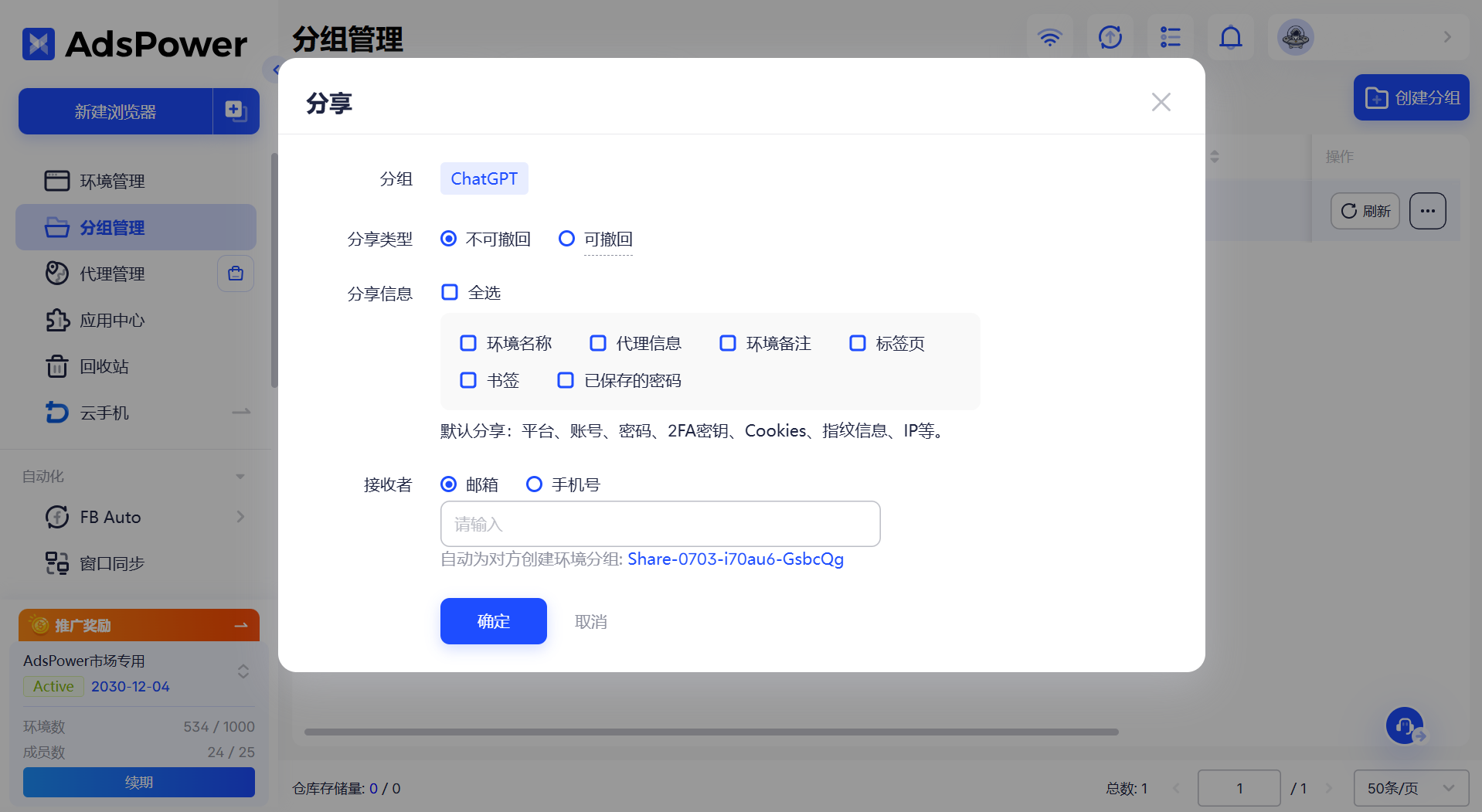Click the customer support headset icon
The width and height of the screenshot is (1482, 812).
(x=1405, y=725)
